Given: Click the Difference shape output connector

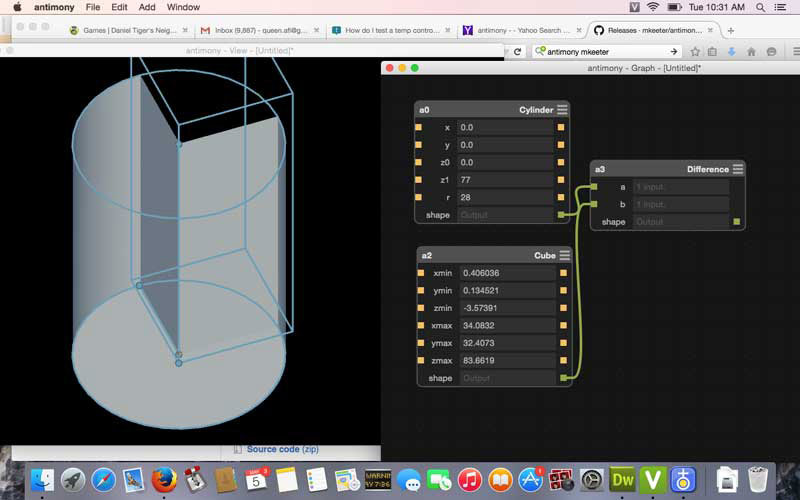Looking at the screenshot, I should pos(736,221).
